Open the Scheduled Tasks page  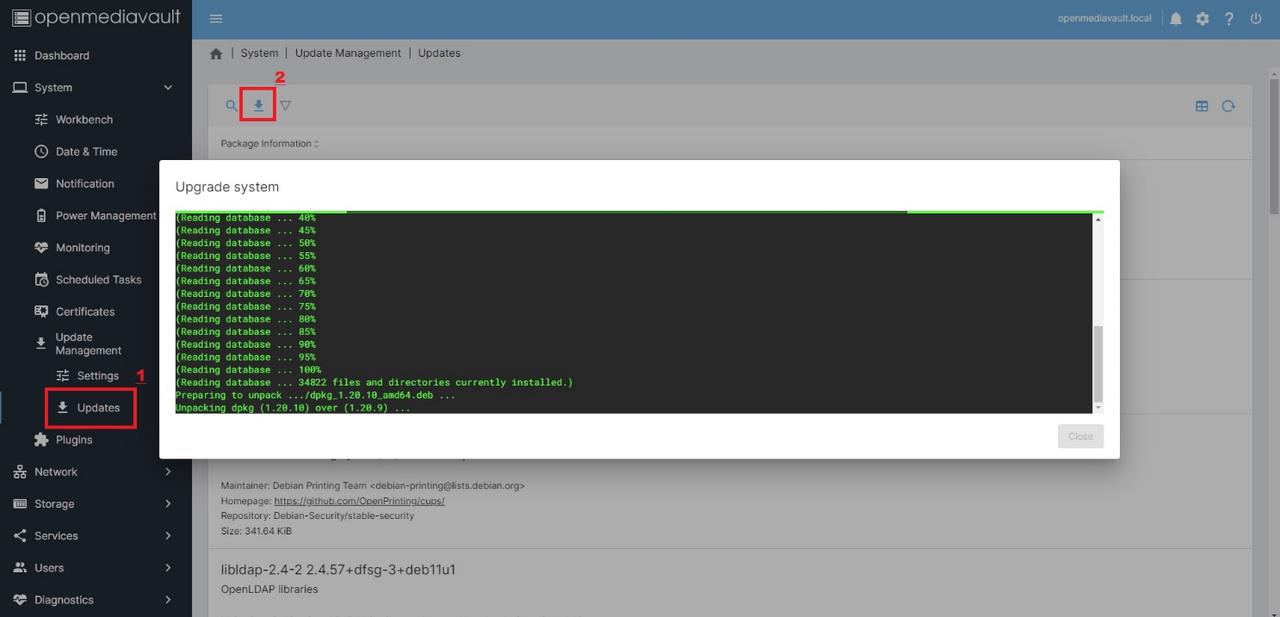[x=98, y=280]
